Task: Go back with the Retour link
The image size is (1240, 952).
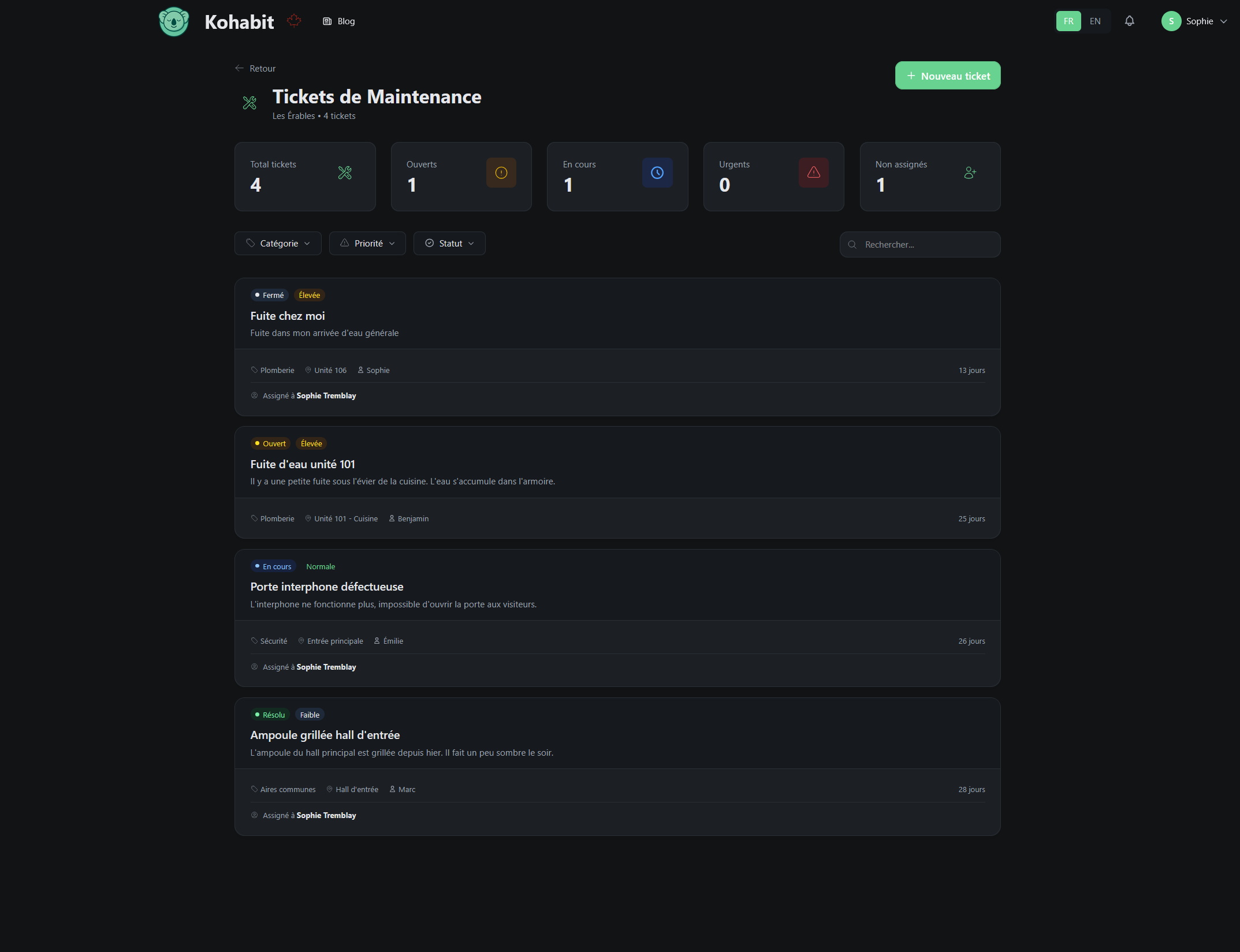Action: [x=255, y=69]
